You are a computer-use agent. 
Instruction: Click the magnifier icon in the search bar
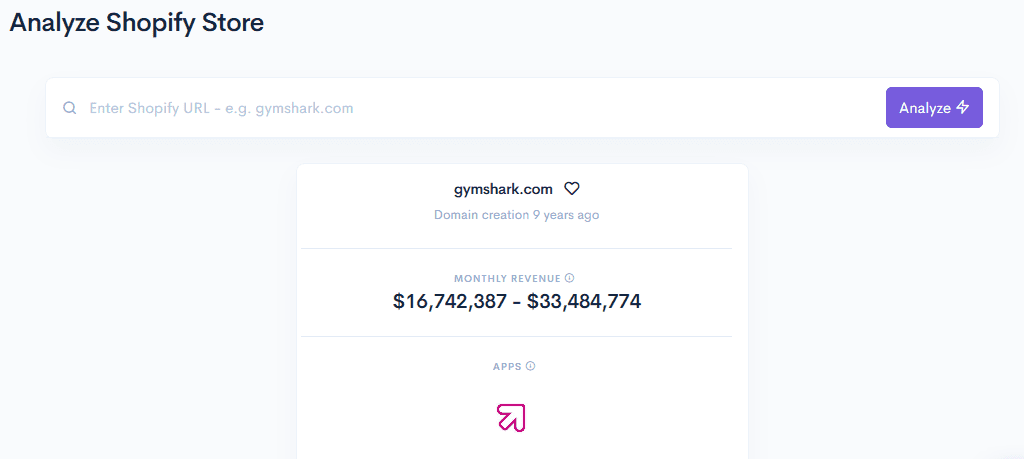tap(69, 108)
